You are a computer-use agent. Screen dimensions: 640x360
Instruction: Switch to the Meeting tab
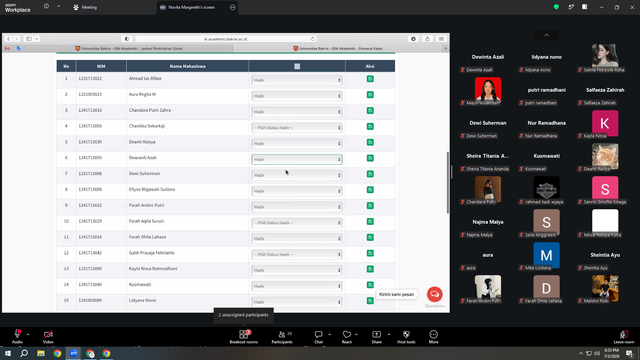pos(85,7)
